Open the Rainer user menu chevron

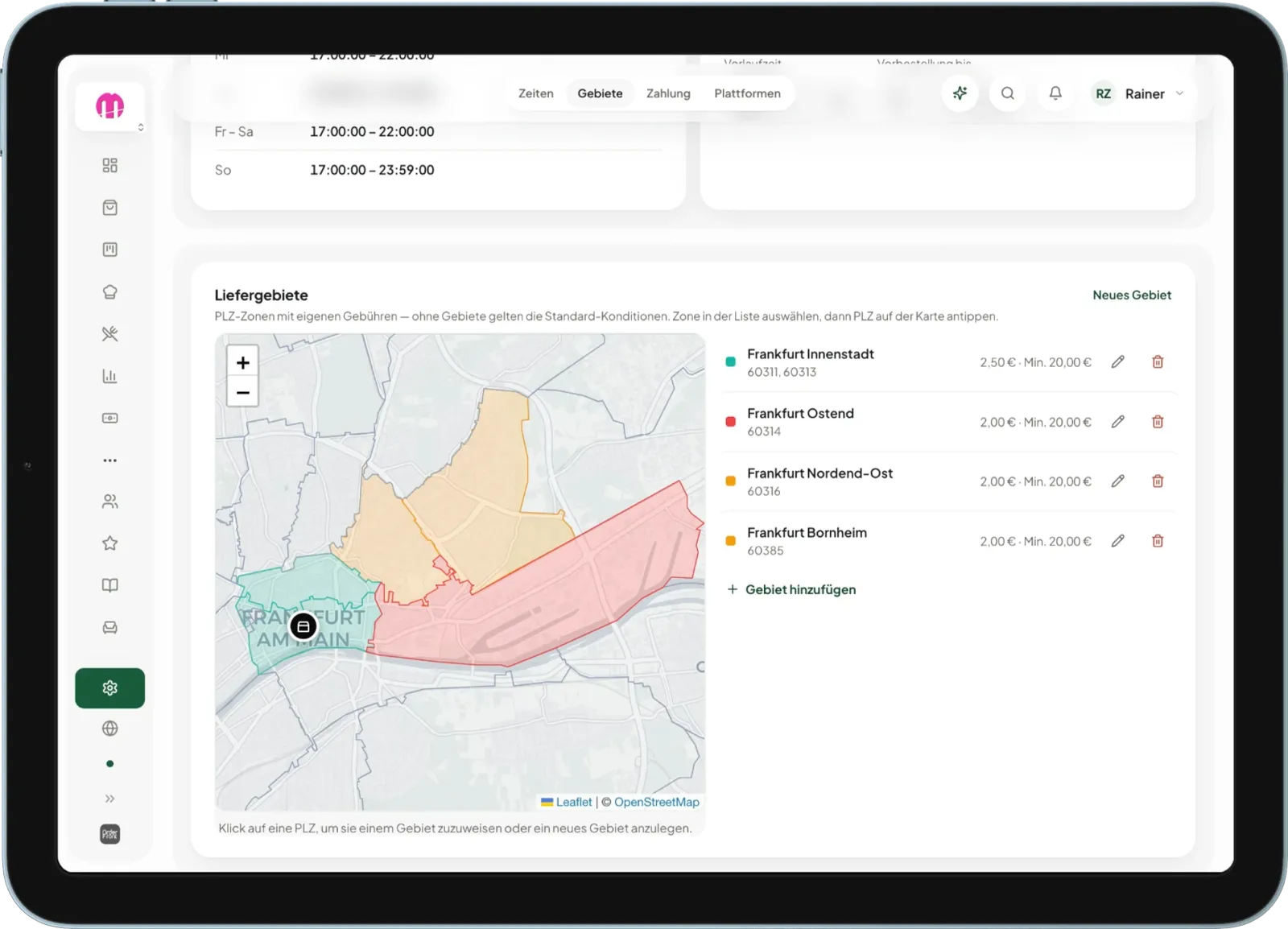click(1179, 93)
